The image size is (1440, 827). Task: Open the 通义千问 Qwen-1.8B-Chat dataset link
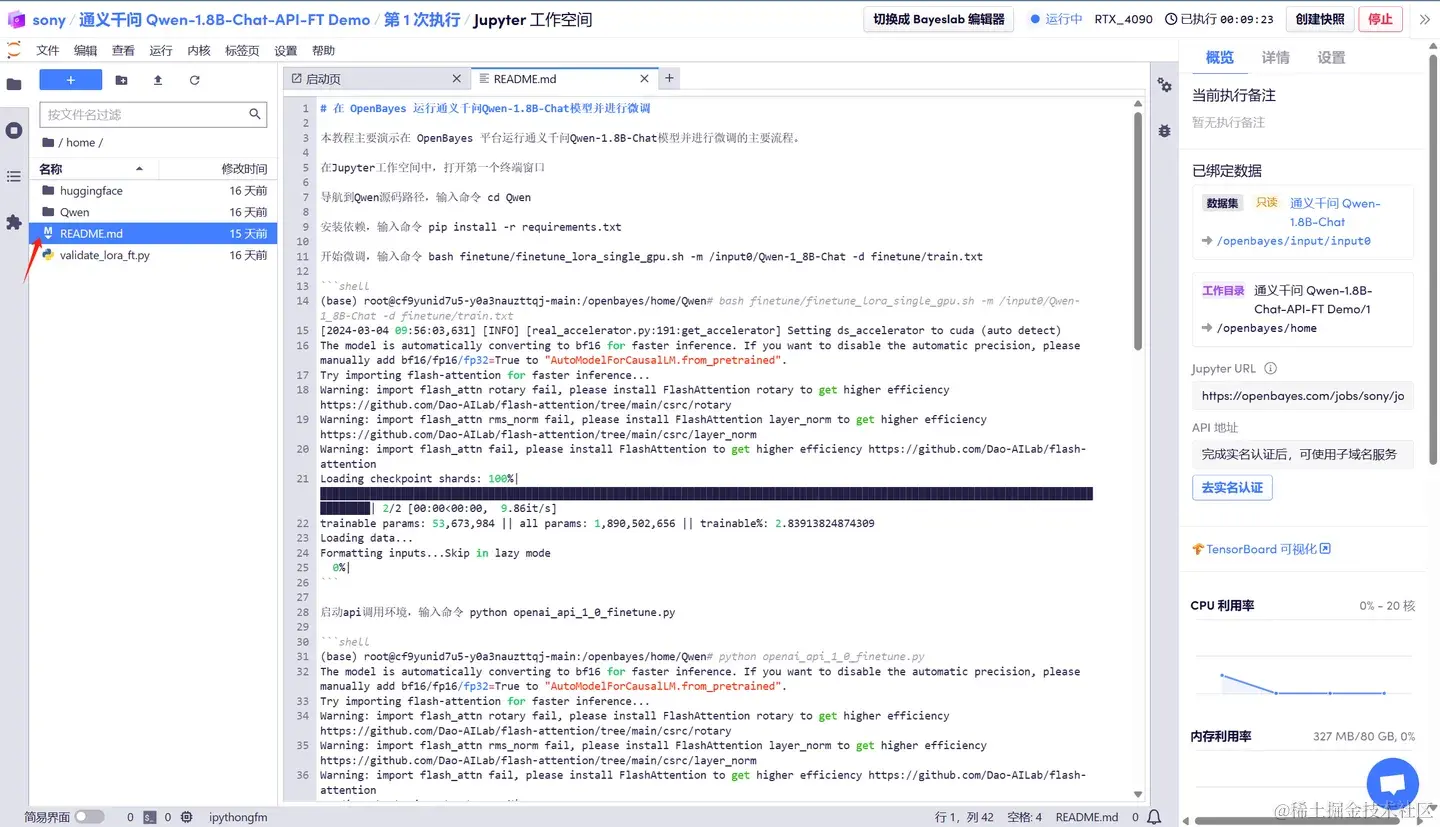1334,212
